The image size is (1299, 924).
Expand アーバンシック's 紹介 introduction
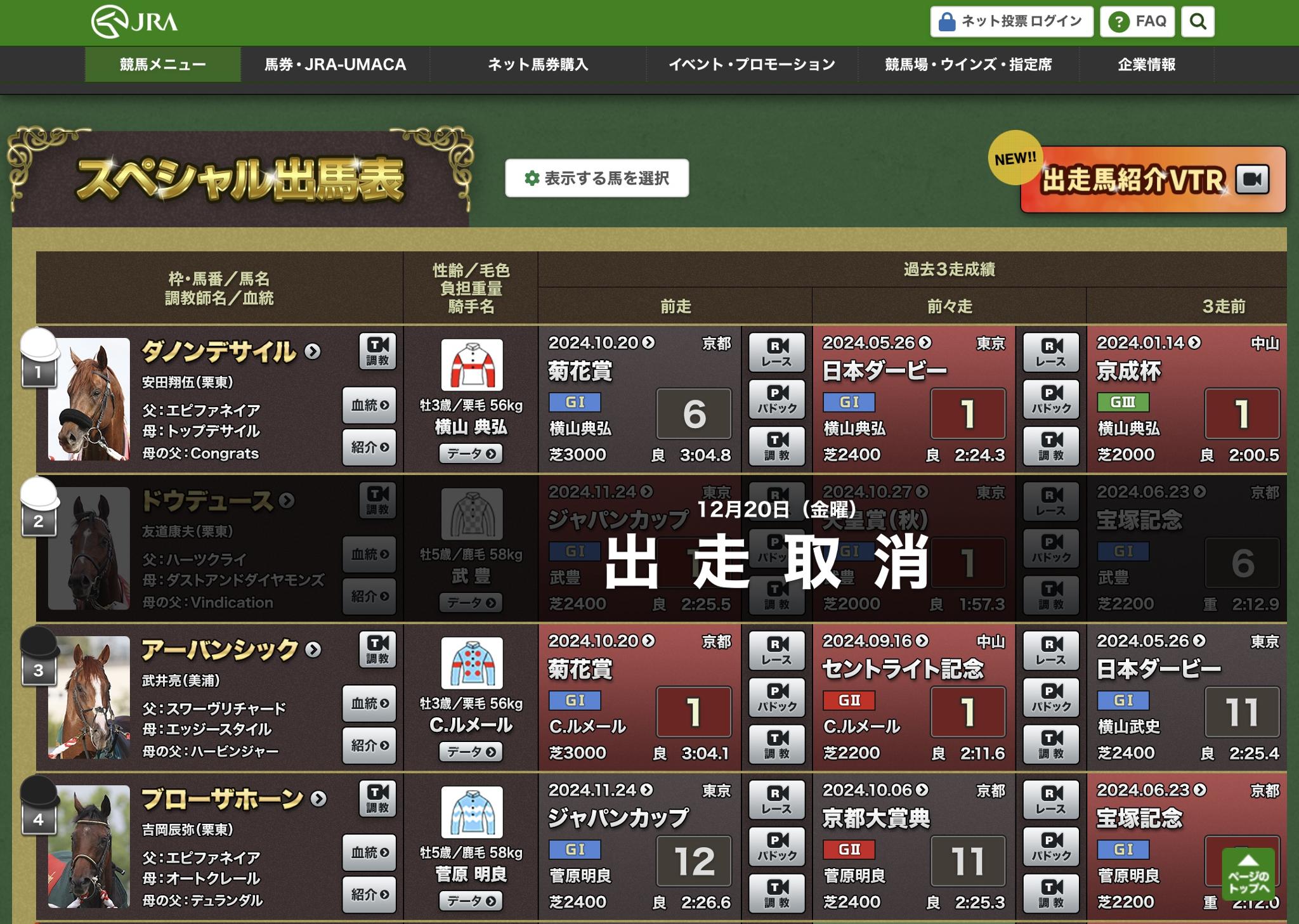369,745
